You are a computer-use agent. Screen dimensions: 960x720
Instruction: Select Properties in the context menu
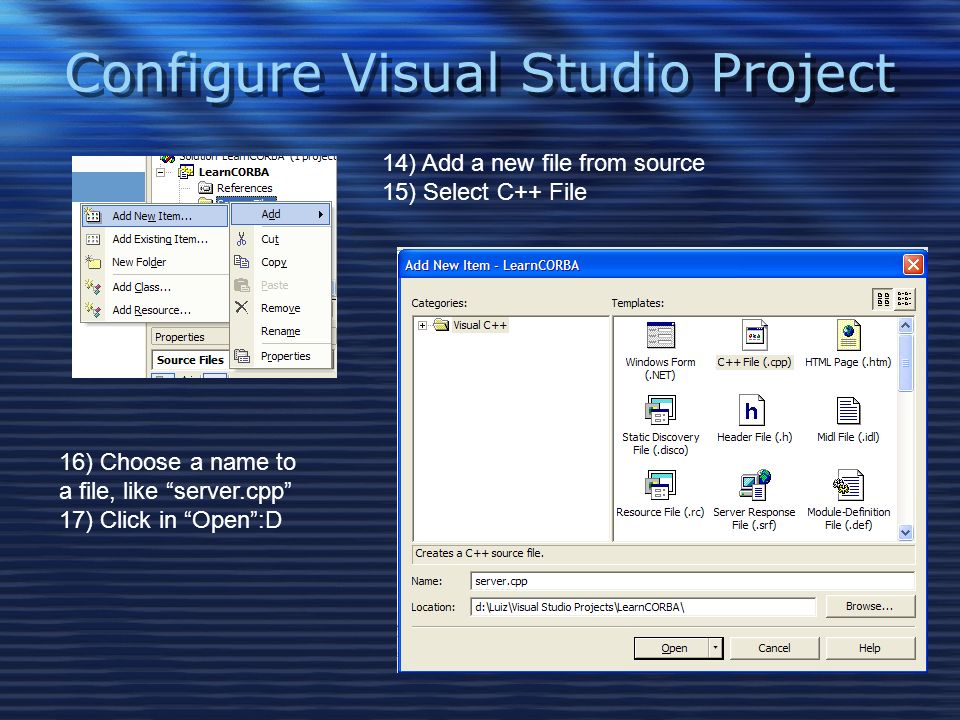[281, 356]
